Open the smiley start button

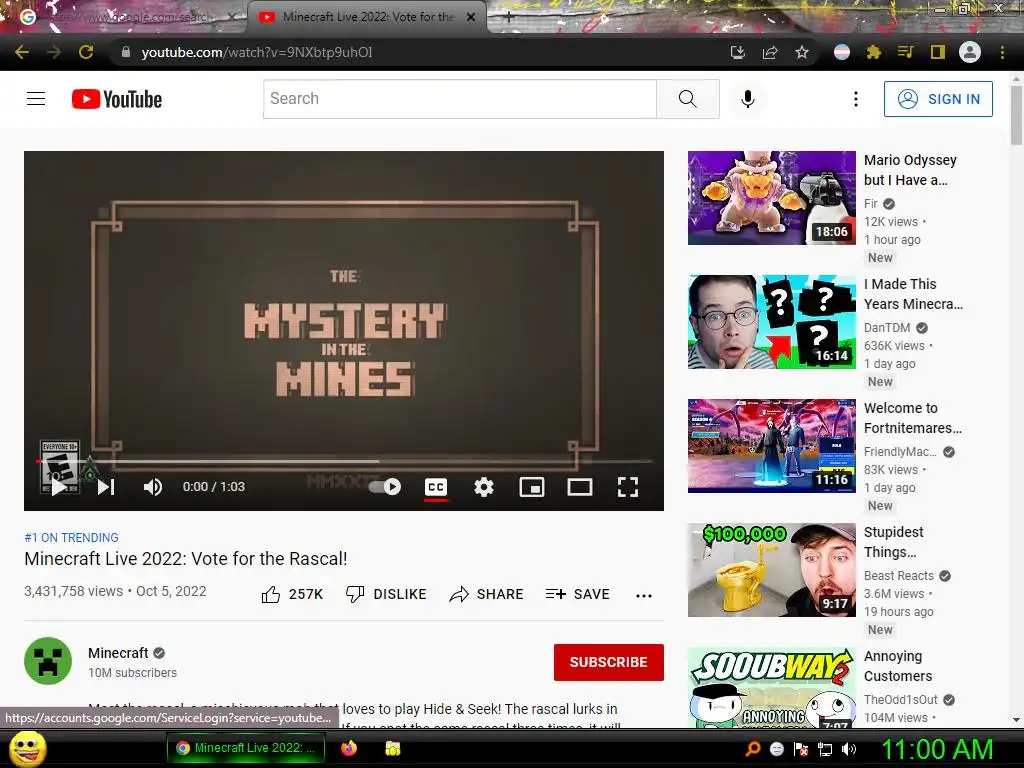(x=27, y=748)
